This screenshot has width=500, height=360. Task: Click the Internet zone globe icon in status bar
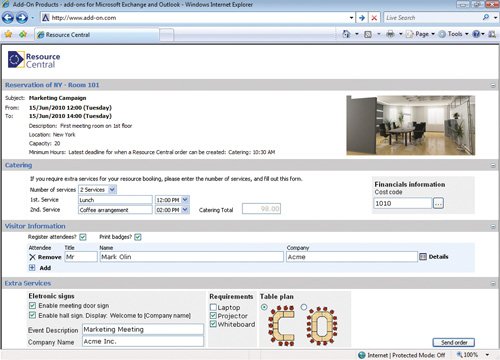coord(362,355)
